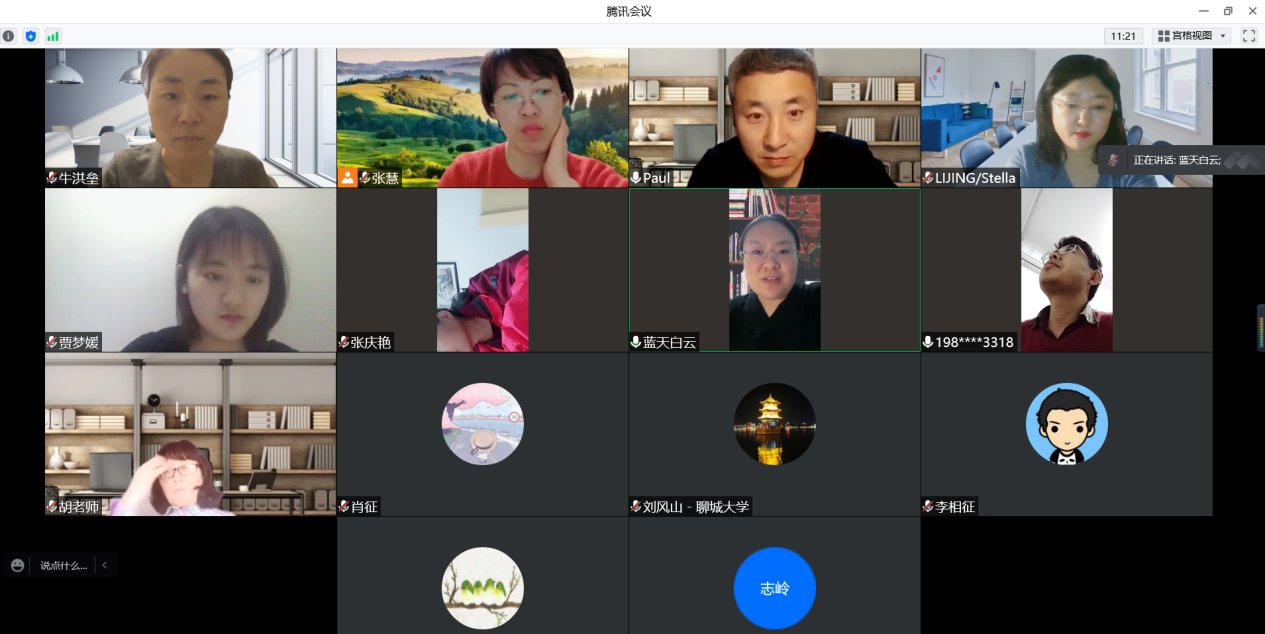
Task: Click the muted mic icon for LIJING/Stella
Action: 928,178
